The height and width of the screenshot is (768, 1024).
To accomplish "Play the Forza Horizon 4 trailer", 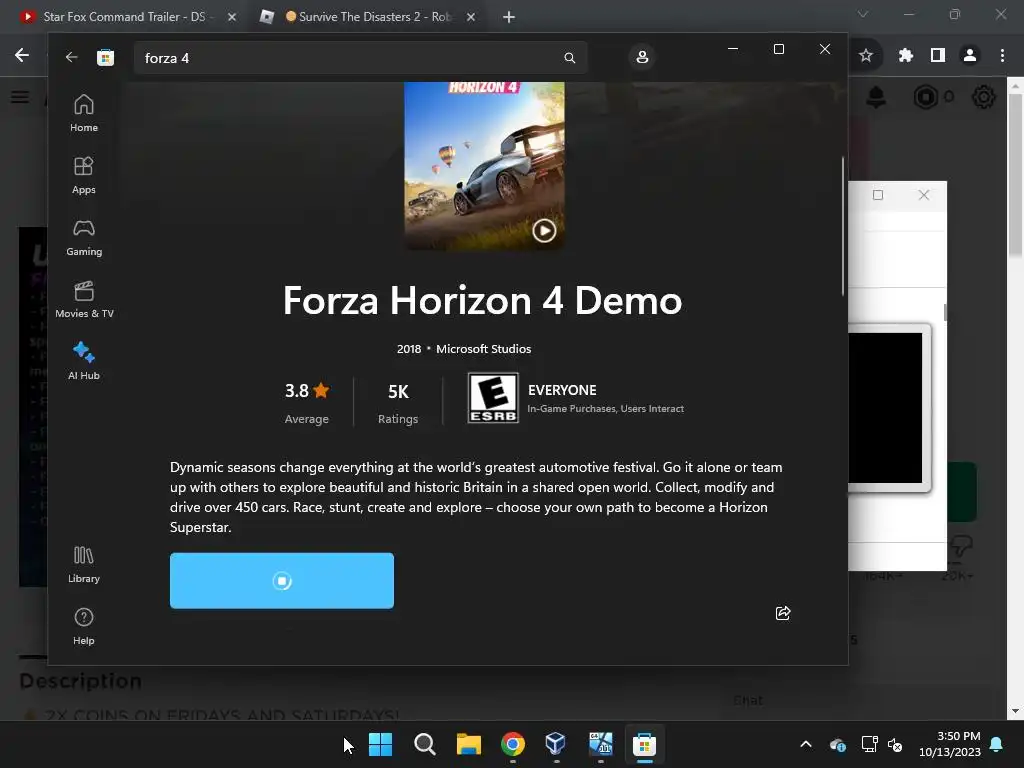I will pyautogui.click(x=544, y=231).
